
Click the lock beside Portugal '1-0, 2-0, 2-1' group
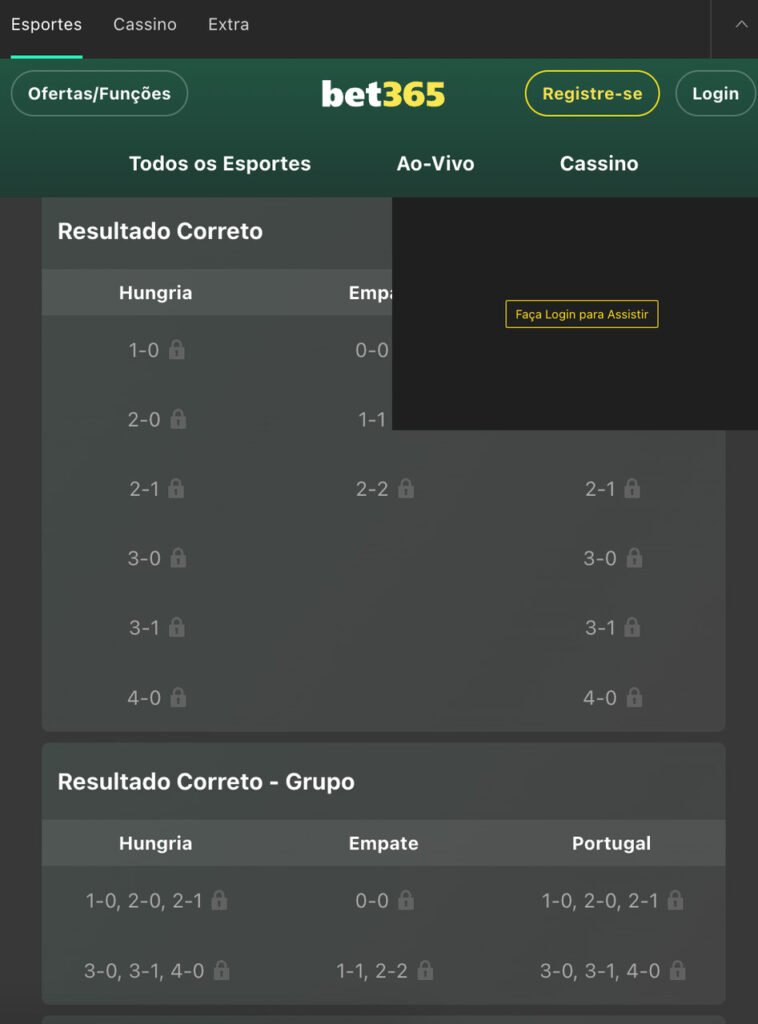677,901
